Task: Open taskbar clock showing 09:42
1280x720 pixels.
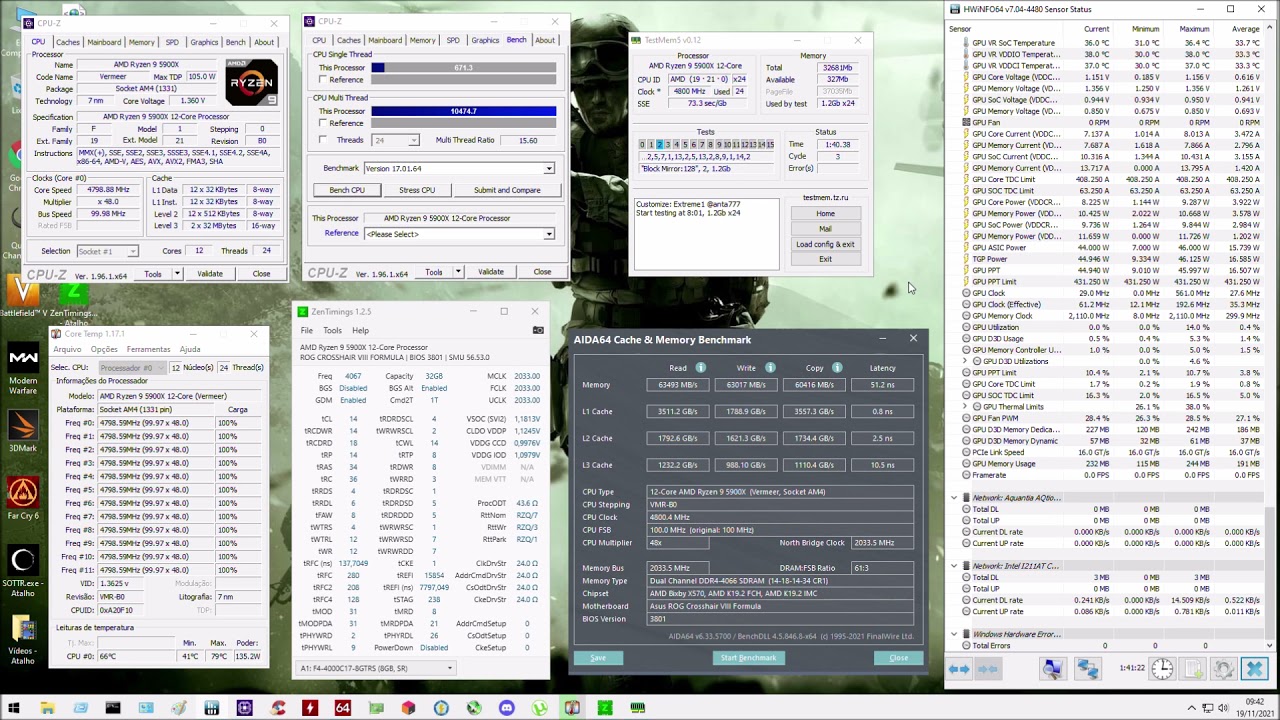Action: coord(1255,707)
